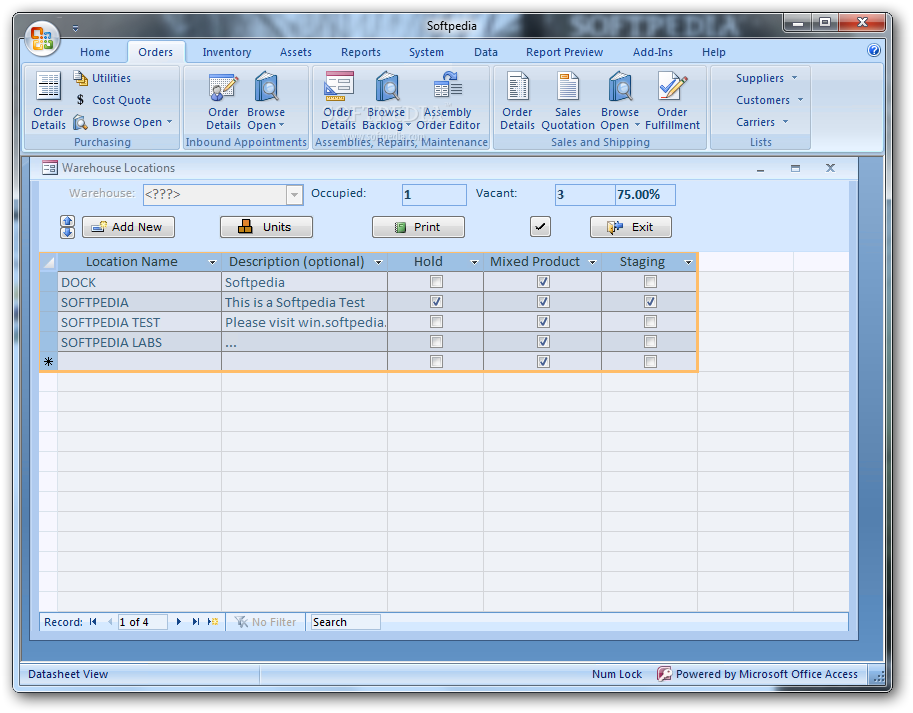
Task: Switch to Reports ribbon tab
Action: (361, 52)
